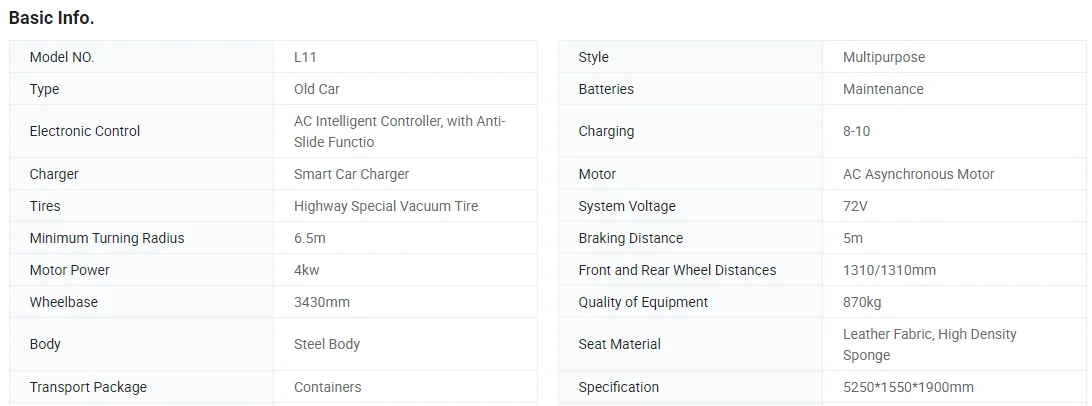The width and height of the screenshot is (1092, 406).
Task: Select the Smart Car Charger value
Action: click(x=352, y=174)
